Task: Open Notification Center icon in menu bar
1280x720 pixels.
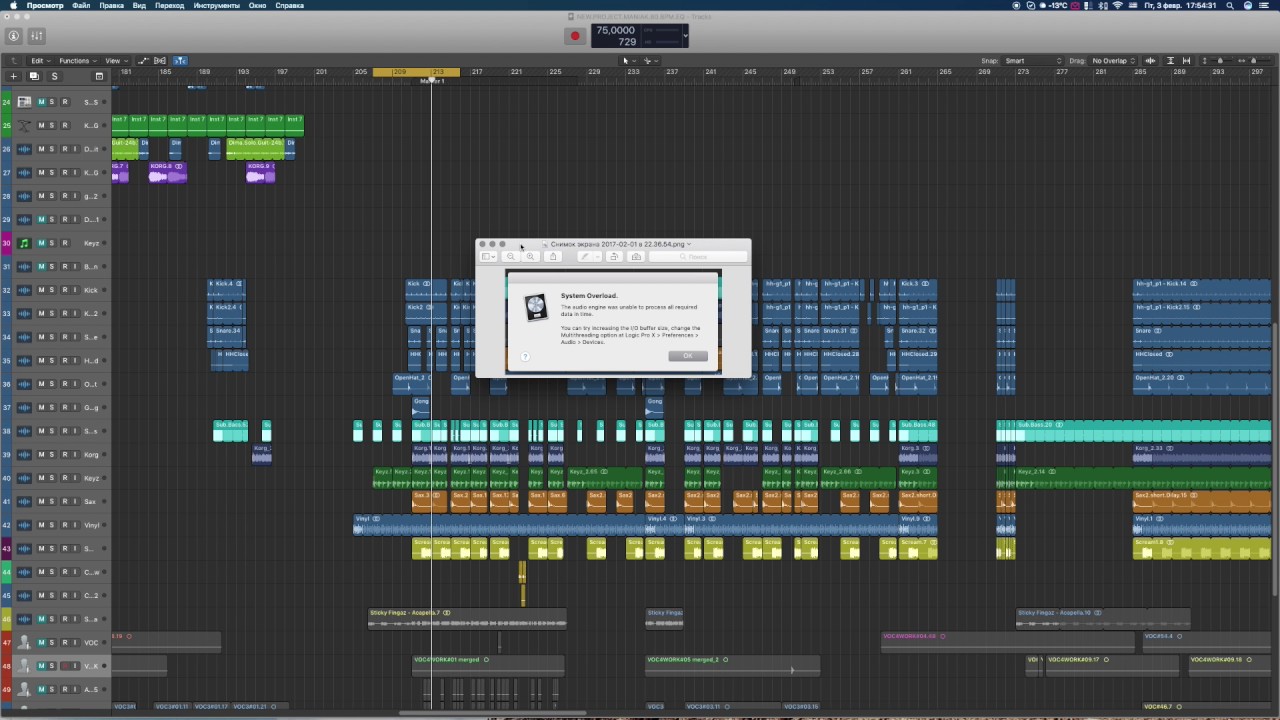Action: (1266, 5)
